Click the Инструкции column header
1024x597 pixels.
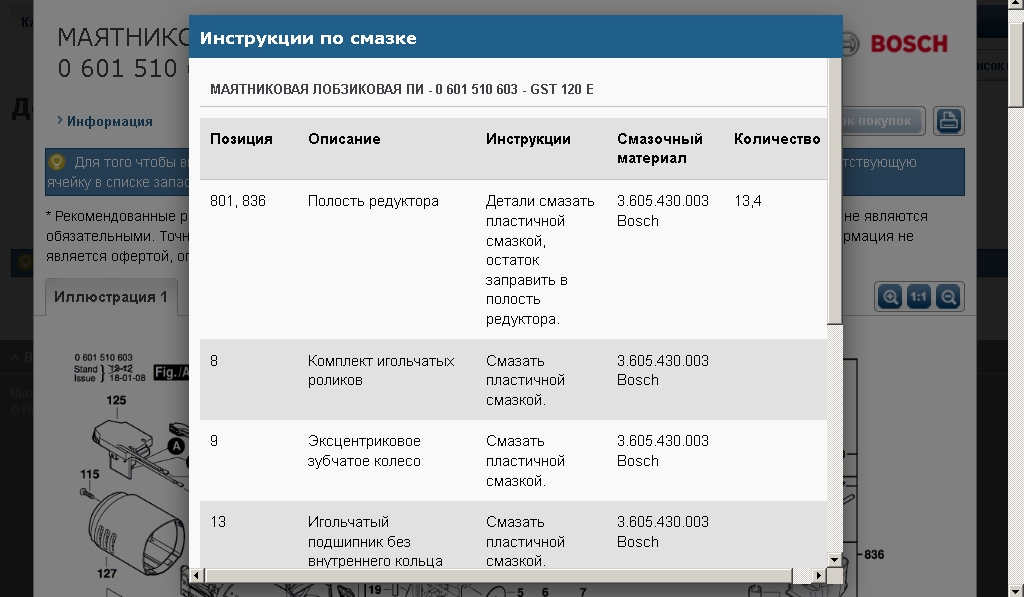528,139
